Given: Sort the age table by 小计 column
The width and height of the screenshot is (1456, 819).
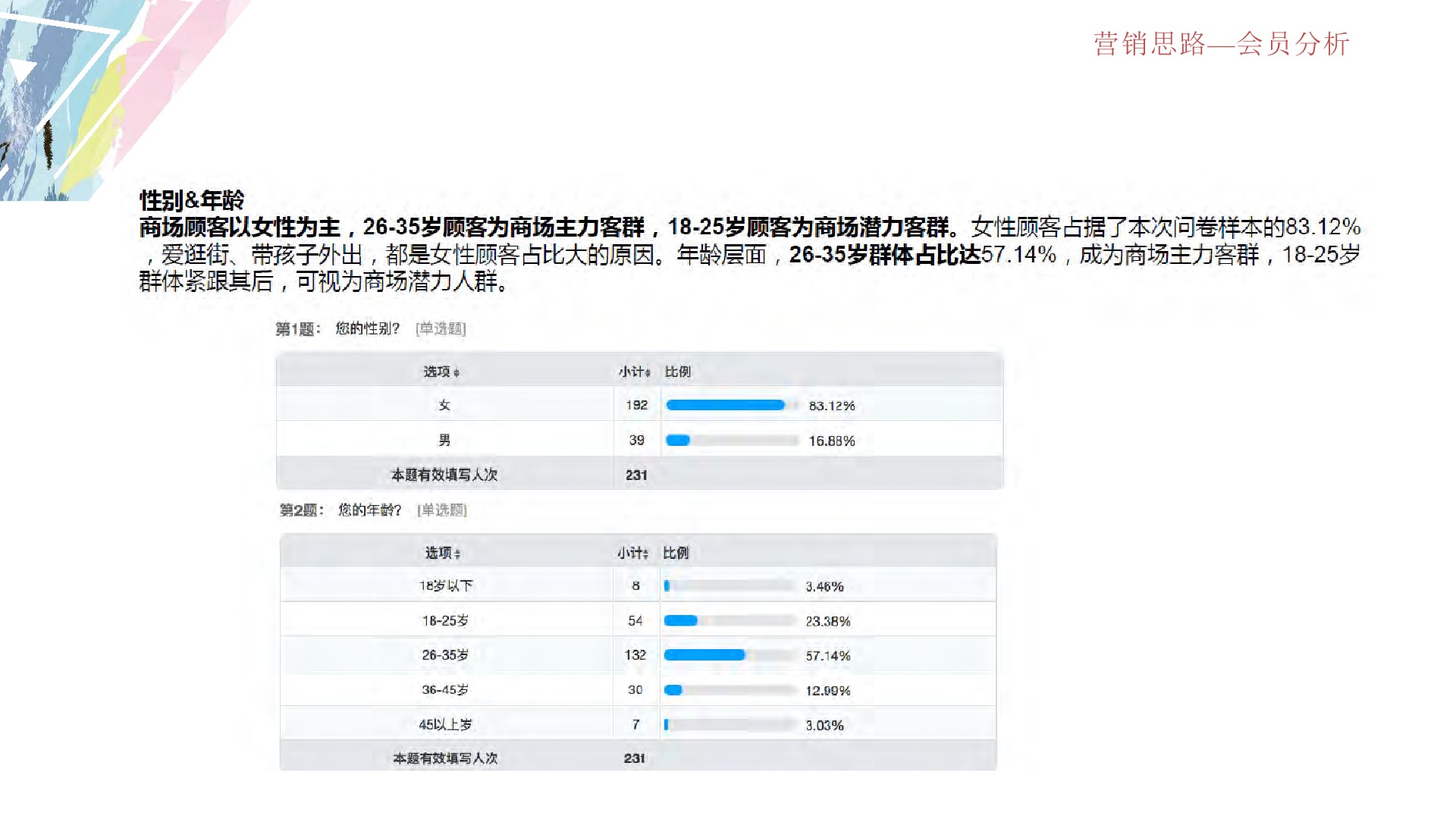Looking at the screenshot, I should point(634,553).
